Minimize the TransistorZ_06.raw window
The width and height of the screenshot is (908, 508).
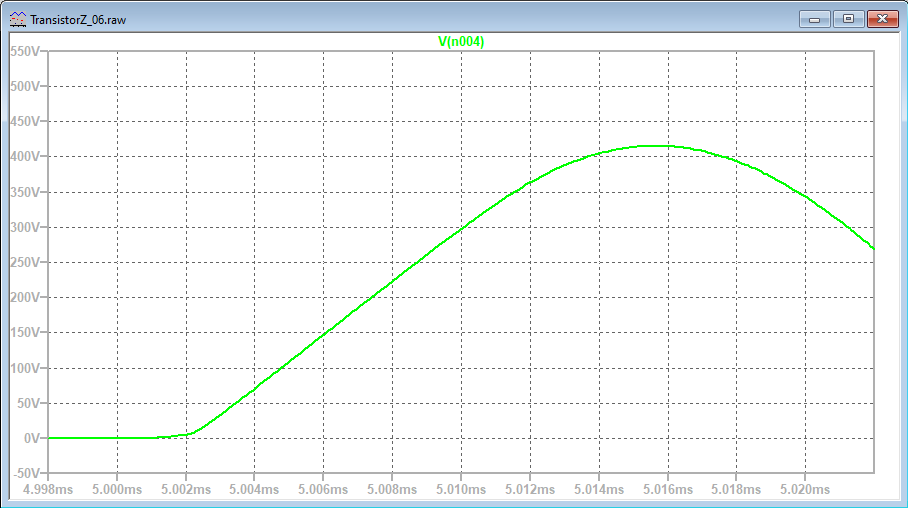click(817, 19)
